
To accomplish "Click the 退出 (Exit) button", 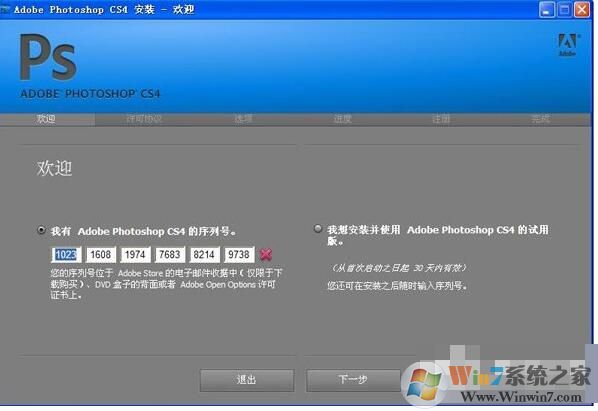I will (x=247, y=380).
